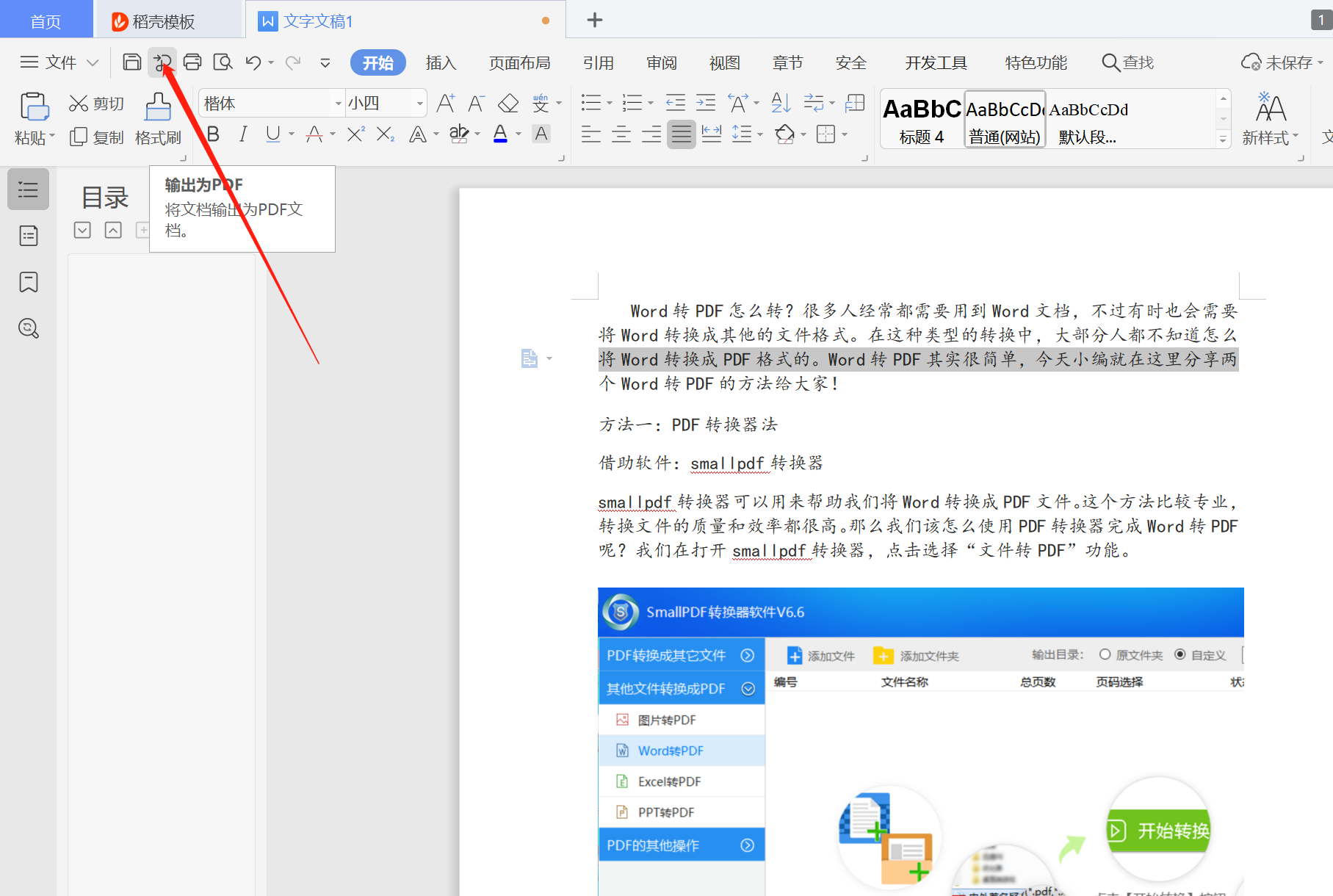Open highlight color dropdown arrow
This screenshot has height=896, width=1333.
pyautogui.click(x=477, y=134)
